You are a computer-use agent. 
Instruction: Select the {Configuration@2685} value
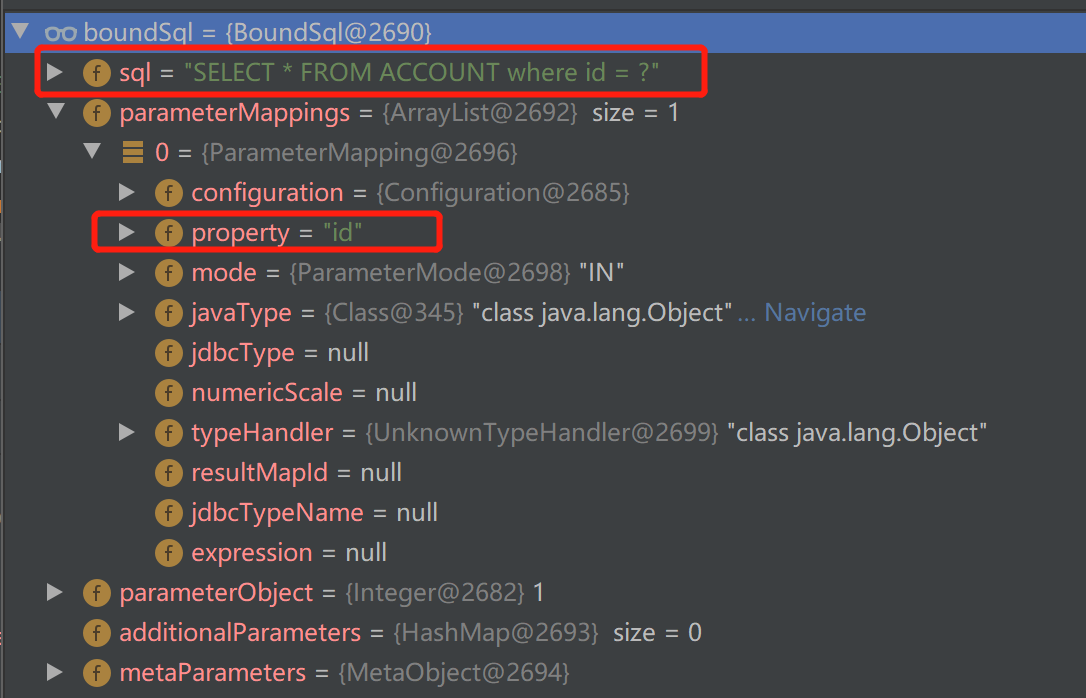point(503,193)
